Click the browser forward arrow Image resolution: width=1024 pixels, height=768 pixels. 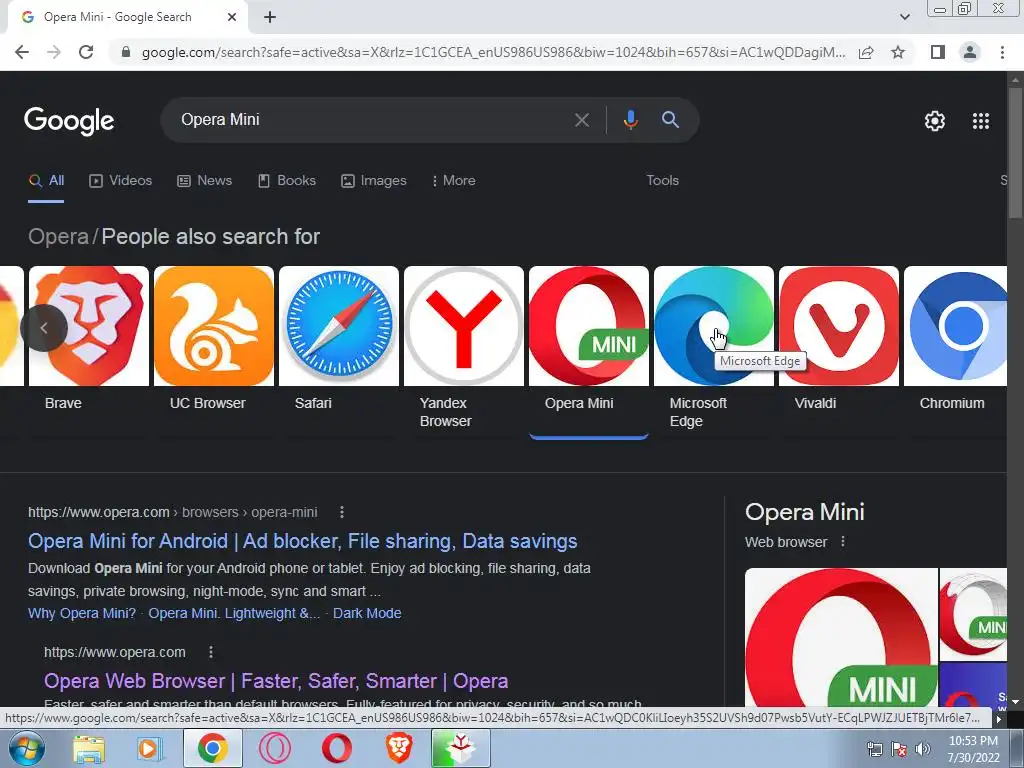[54, 52]
